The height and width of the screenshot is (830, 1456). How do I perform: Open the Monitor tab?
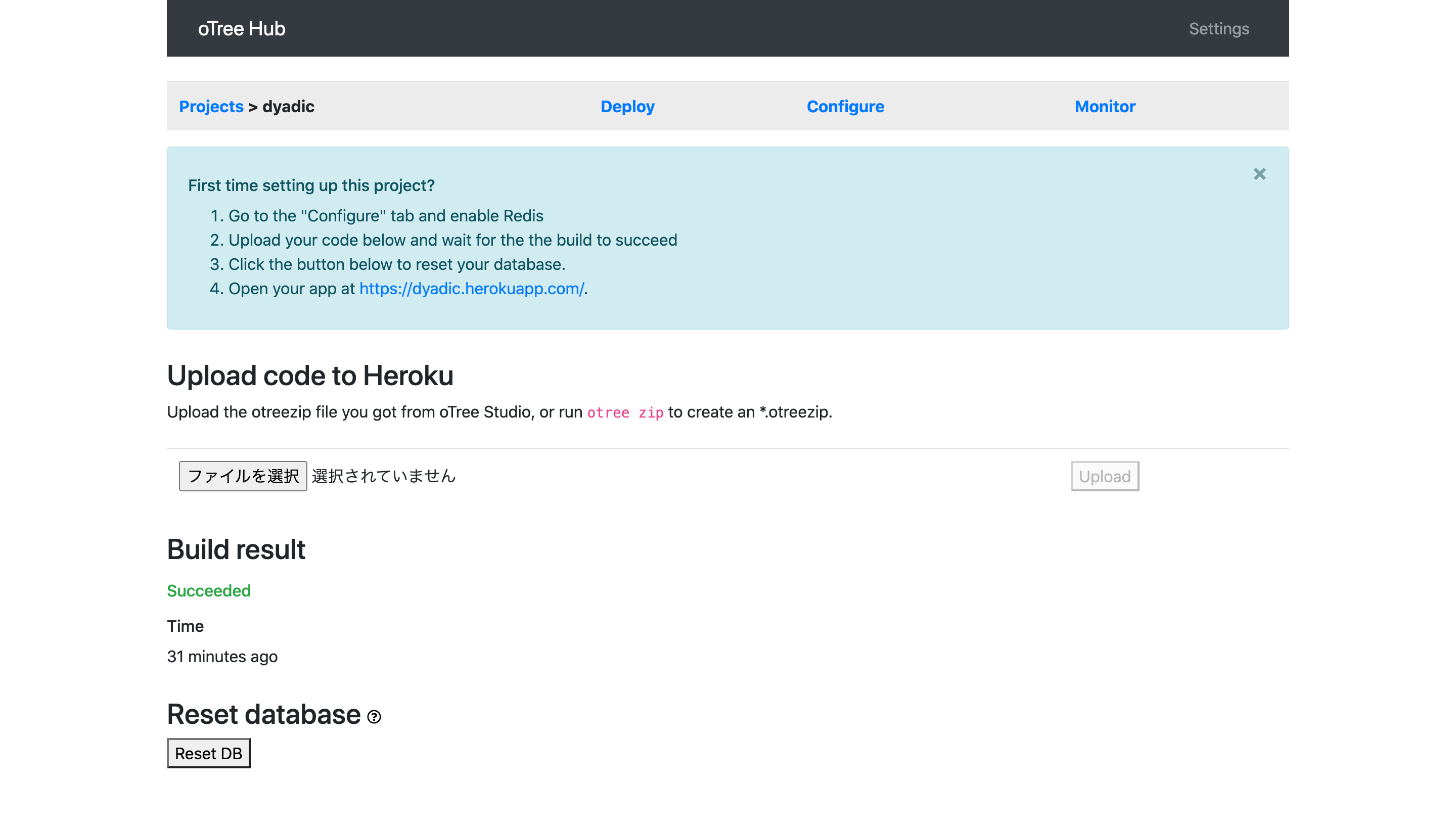[x=1104, y=107]
